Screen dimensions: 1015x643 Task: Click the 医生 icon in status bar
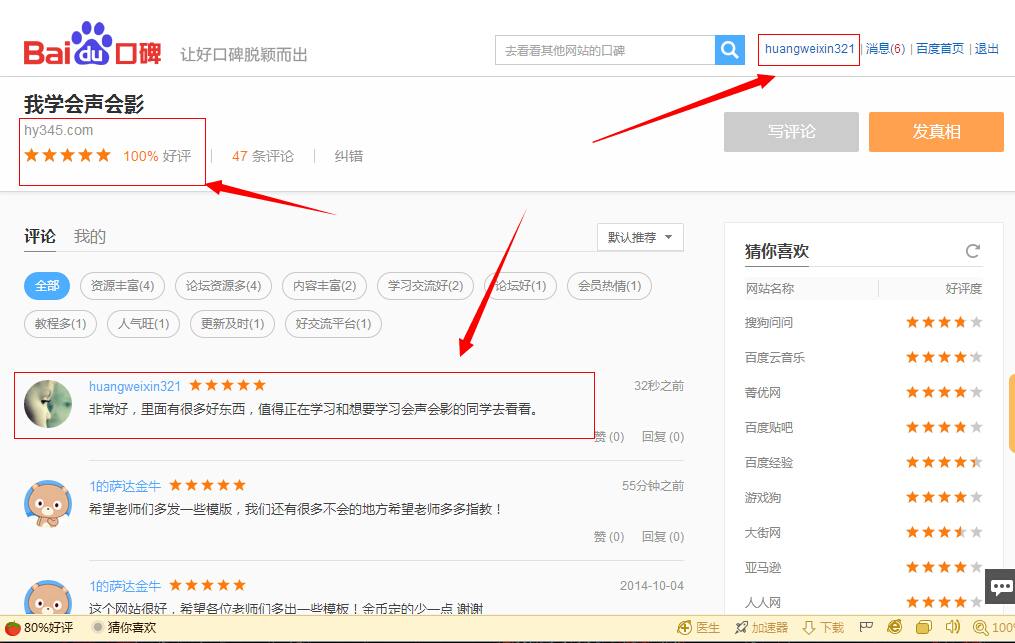point(698,627)
